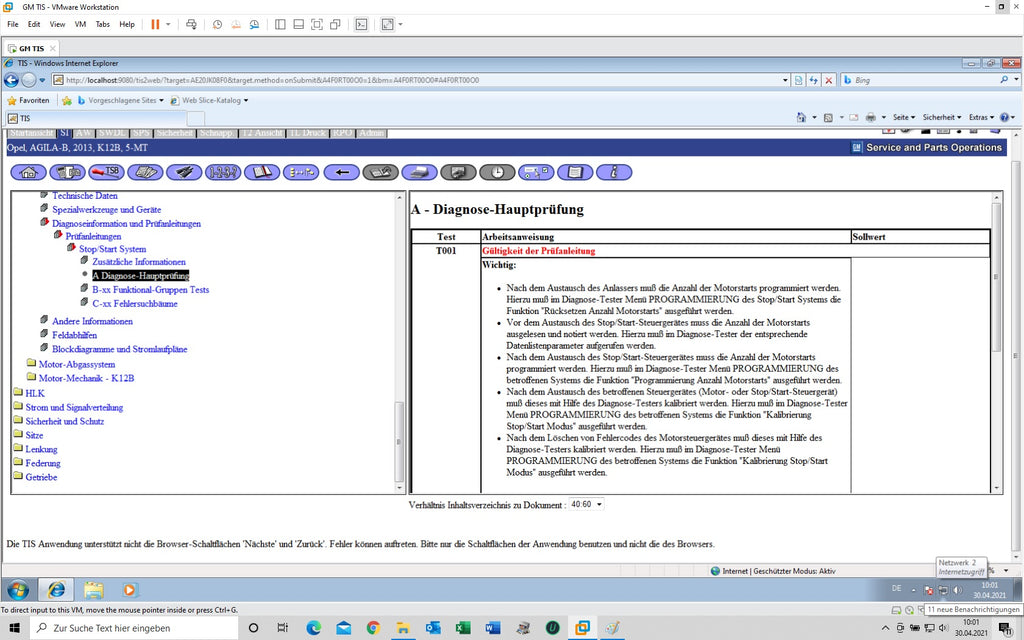Viewport: 1024px width, 640px height.
Task: Open the Motor-Abgassystem folder
Action: point(76,364)
